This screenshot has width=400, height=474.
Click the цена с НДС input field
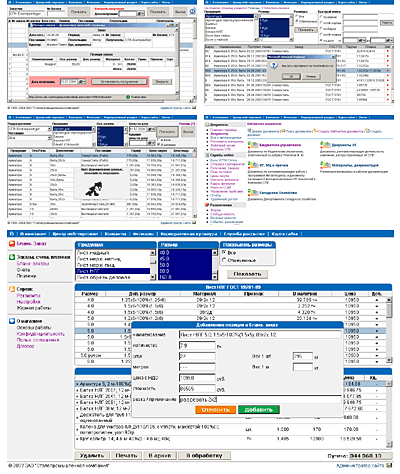[x=197, y=378]
